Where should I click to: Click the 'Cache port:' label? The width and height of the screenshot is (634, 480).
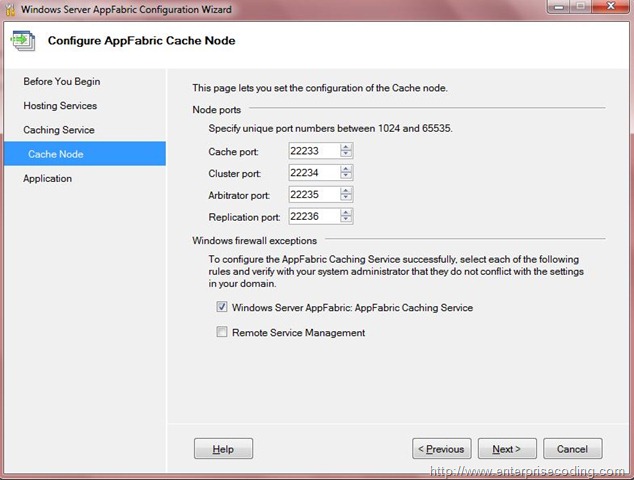[233, 152]
